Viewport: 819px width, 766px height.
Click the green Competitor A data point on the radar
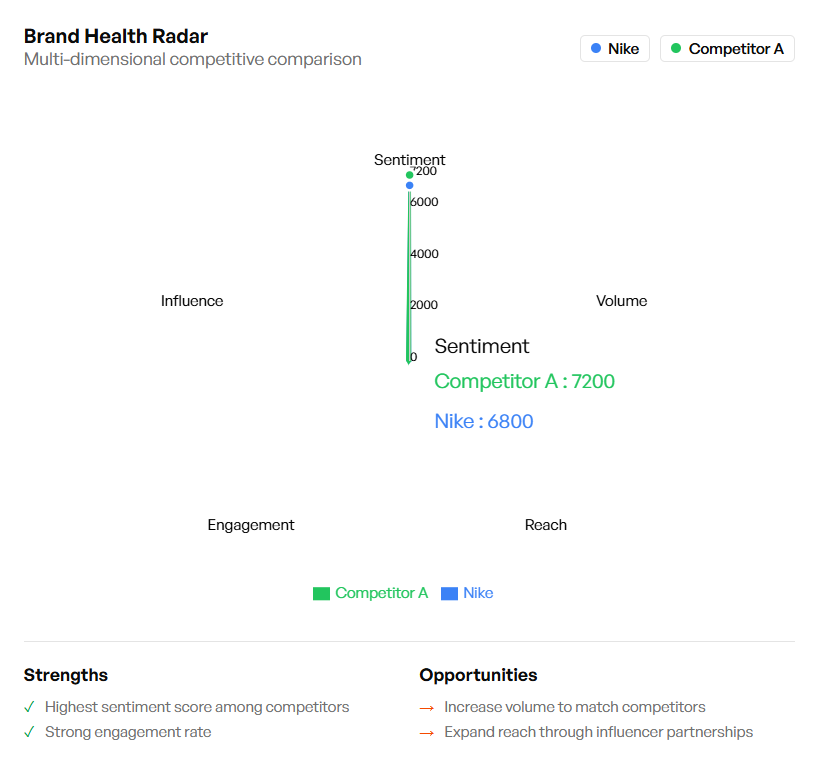(x=410, y=175)
